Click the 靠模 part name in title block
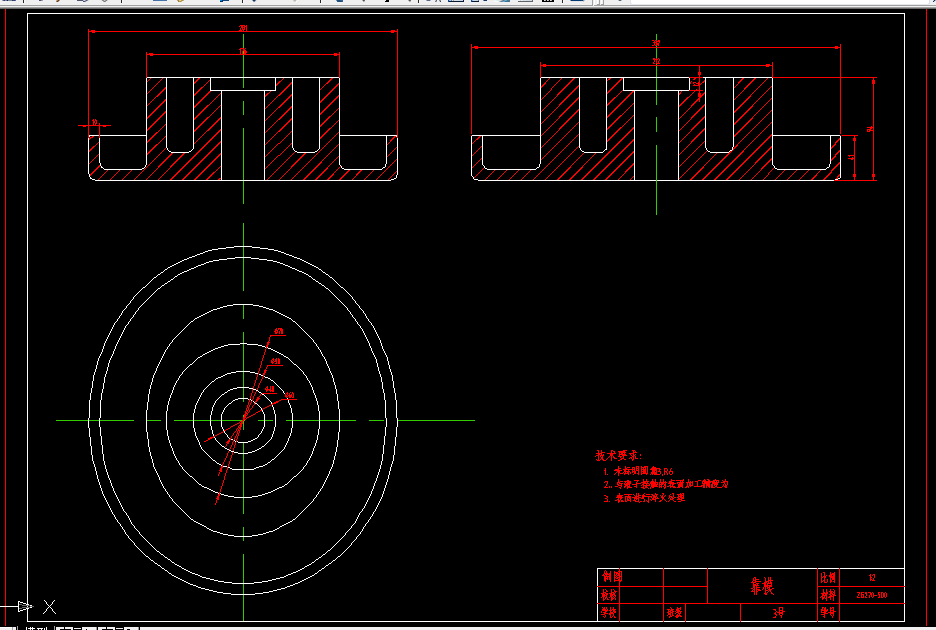 762,586
